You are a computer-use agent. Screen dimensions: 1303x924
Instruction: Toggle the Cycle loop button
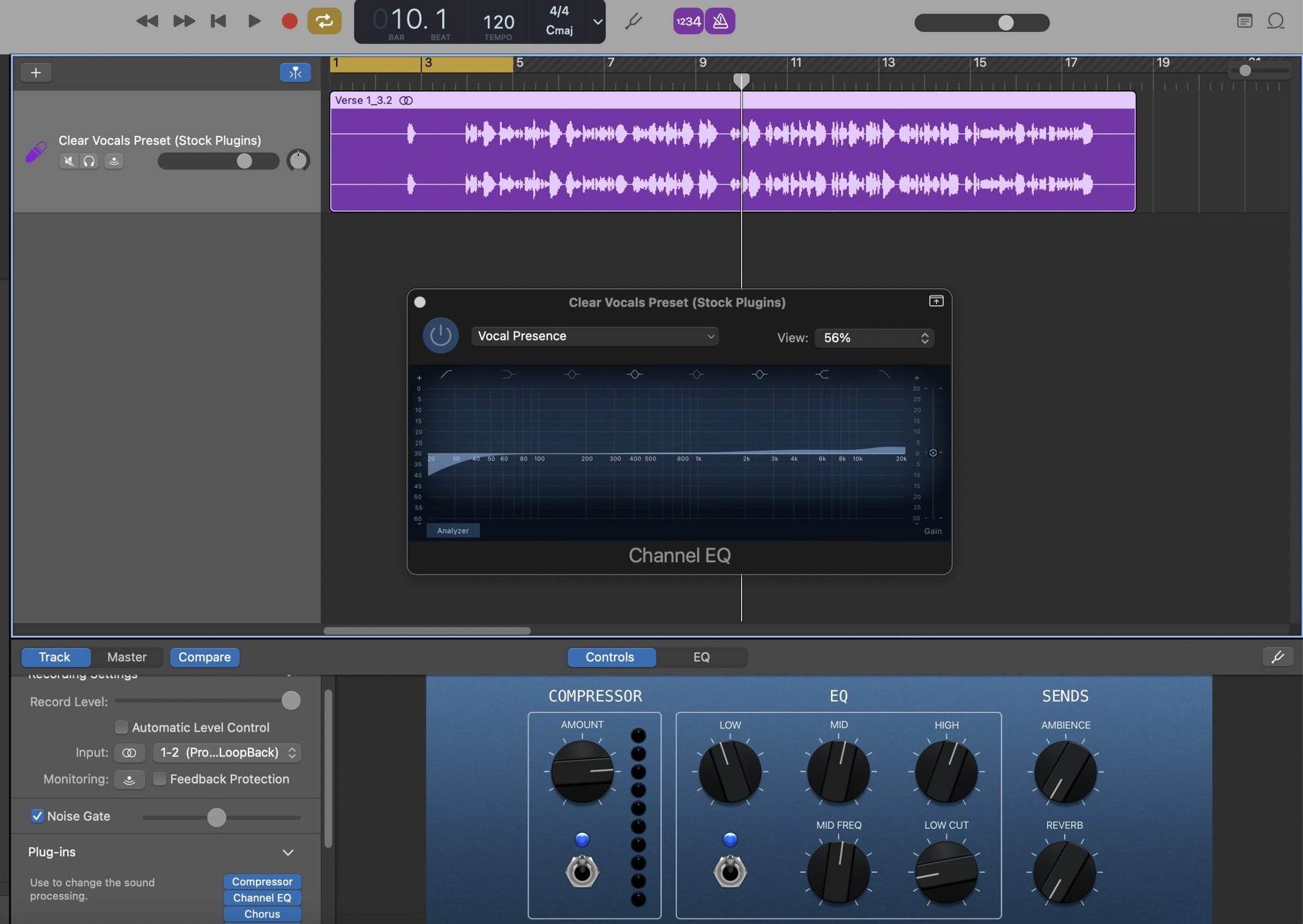click(x=324, y=21)
